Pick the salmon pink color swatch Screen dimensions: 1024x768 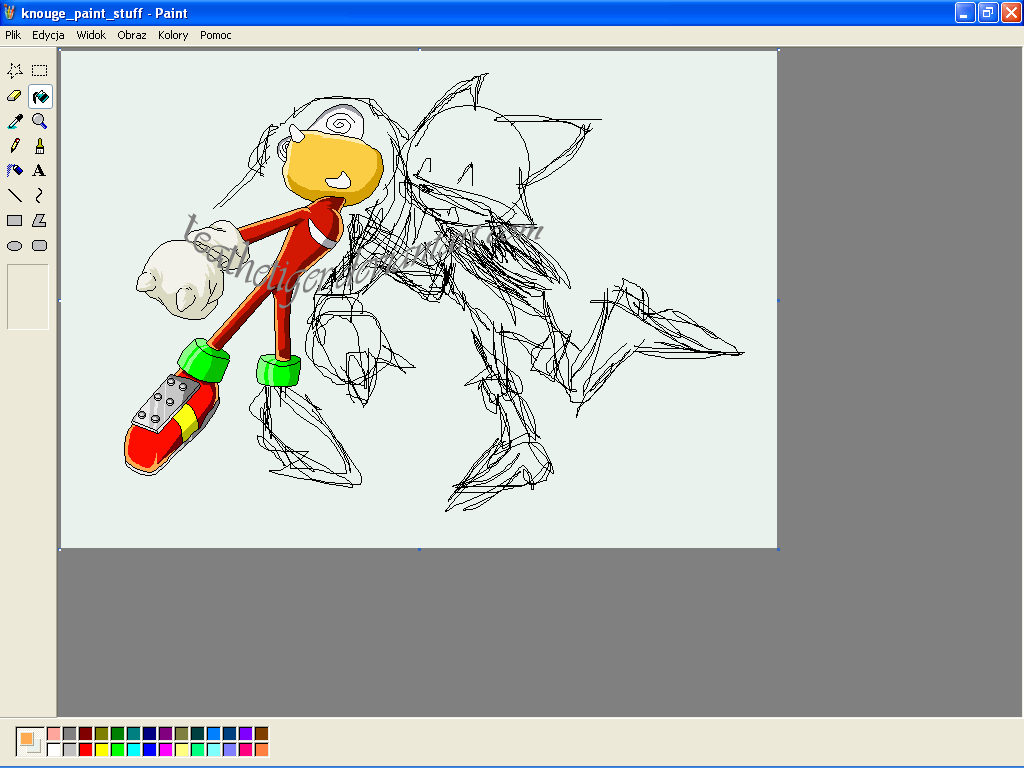(x=54, y=734)
